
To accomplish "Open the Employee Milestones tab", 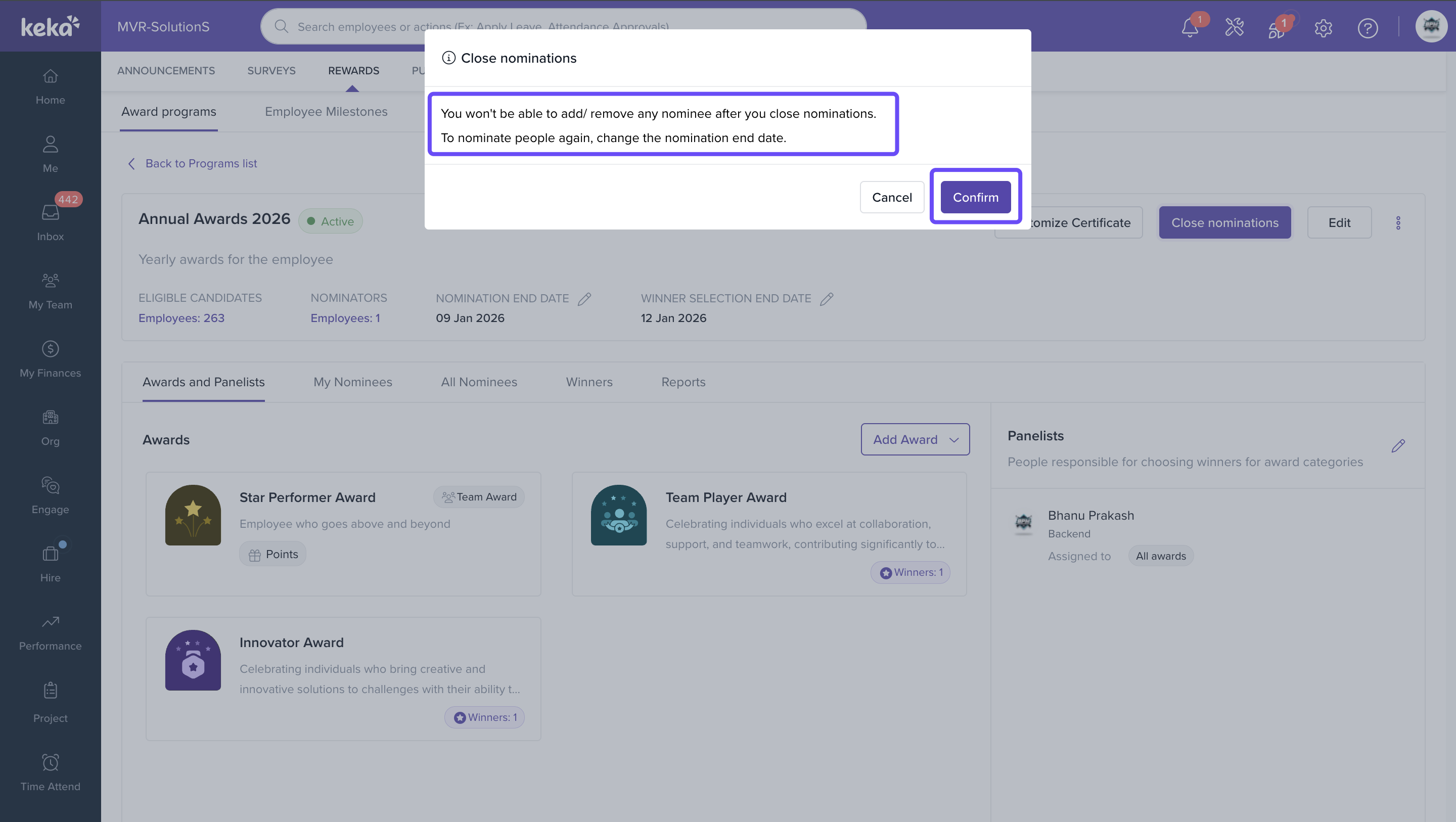I will tap(326, 111).
